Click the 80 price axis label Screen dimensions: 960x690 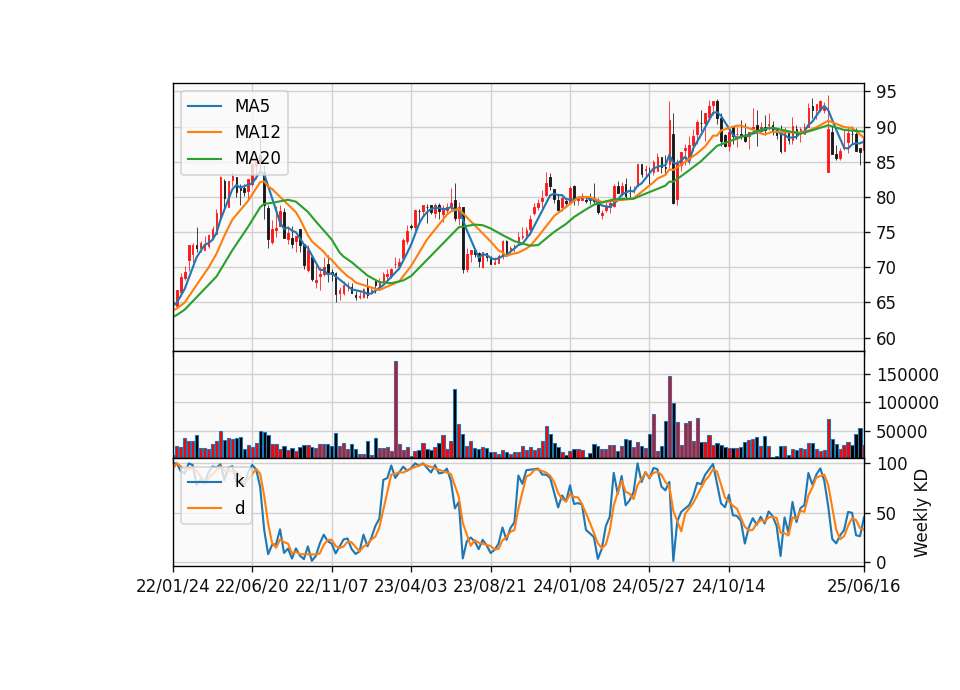[x=886, y=198]
